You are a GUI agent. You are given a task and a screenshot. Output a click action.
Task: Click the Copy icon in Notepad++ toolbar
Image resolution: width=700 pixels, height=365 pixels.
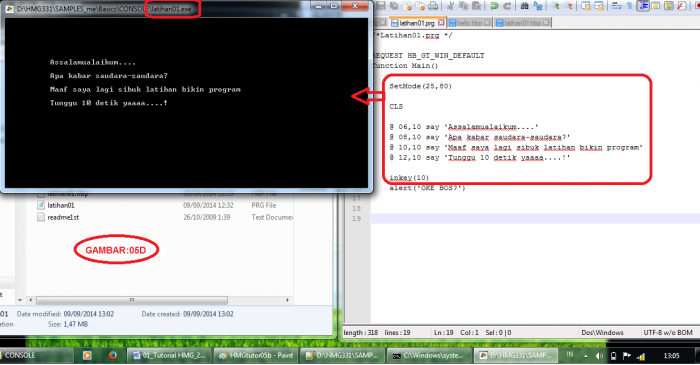pyautogui.click(x=463, y=6)
